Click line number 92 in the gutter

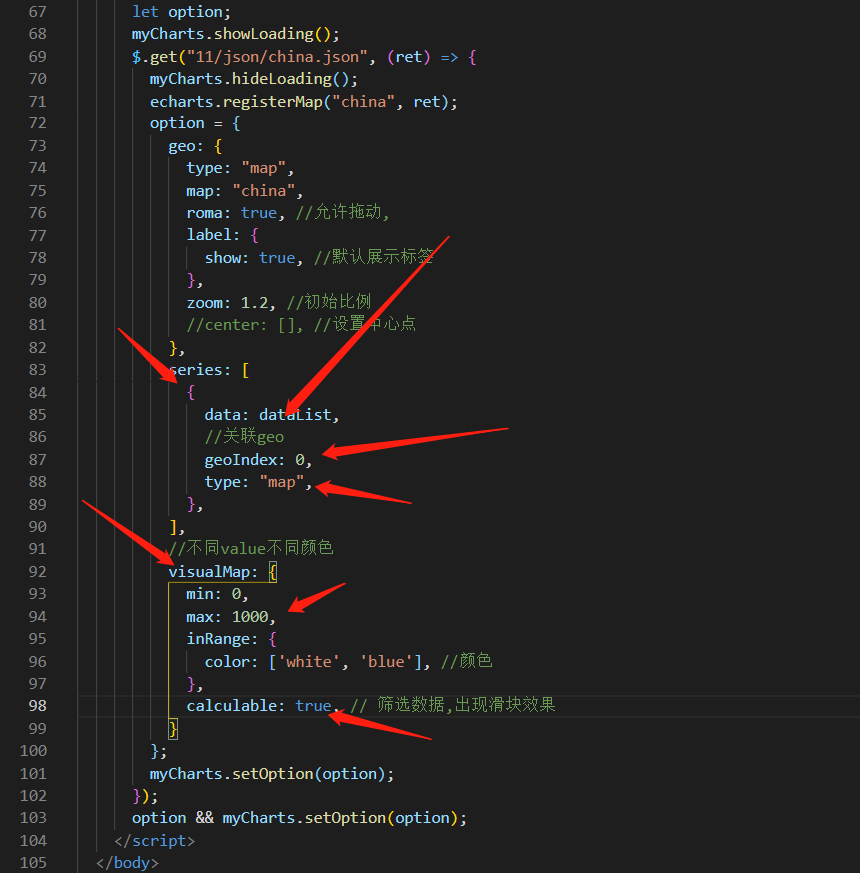[37, 572]
